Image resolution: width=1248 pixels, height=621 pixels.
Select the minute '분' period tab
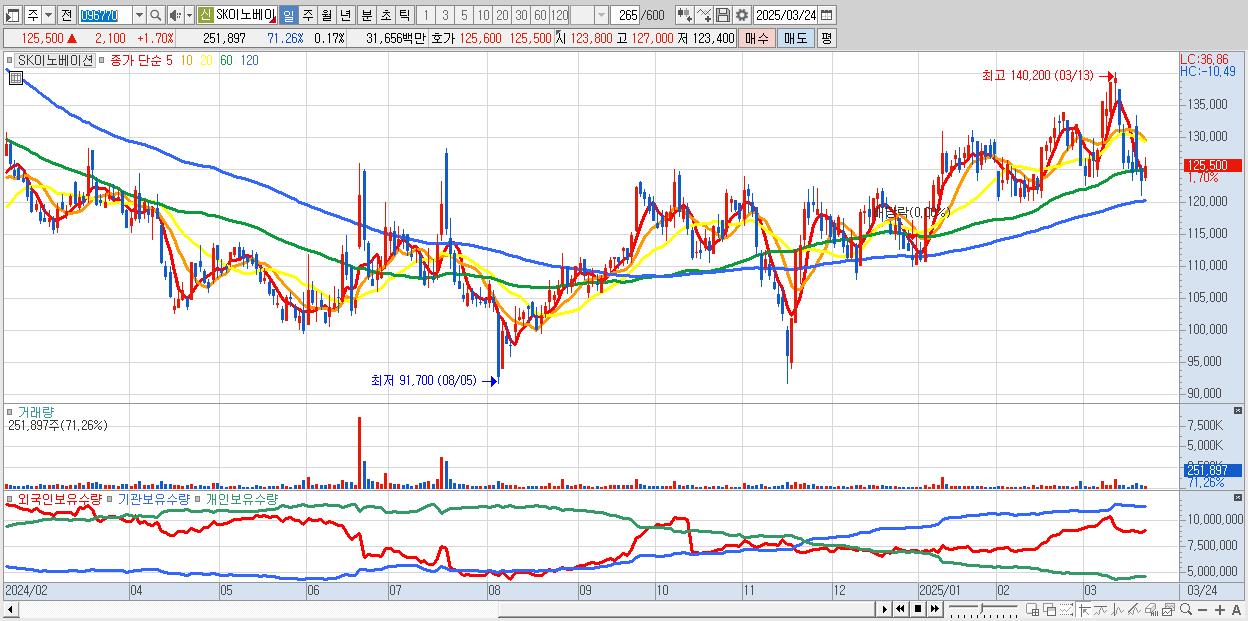(366, 15)
